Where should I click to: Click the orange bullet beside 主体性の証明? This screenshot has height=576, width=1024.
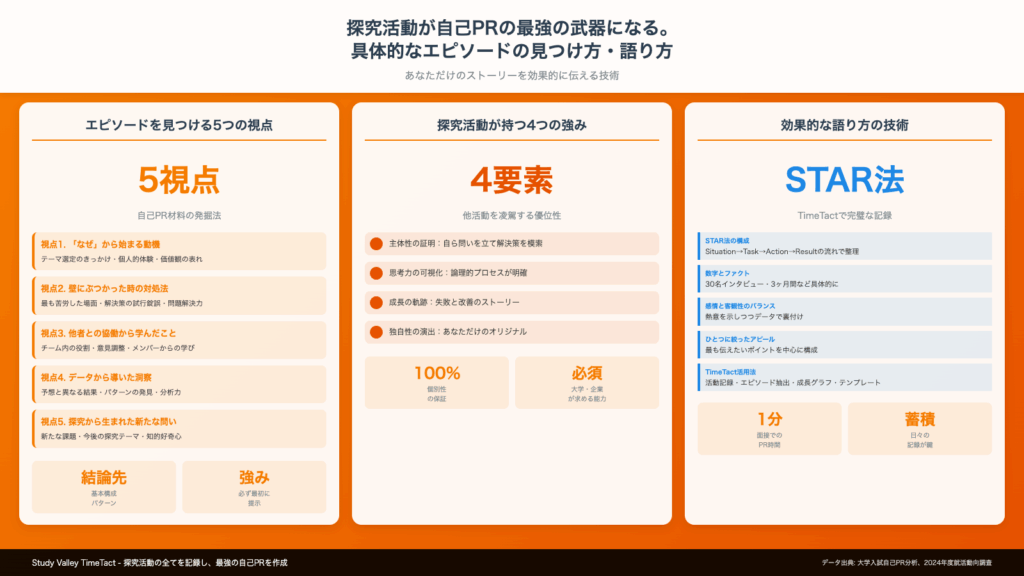pos(376,243)
